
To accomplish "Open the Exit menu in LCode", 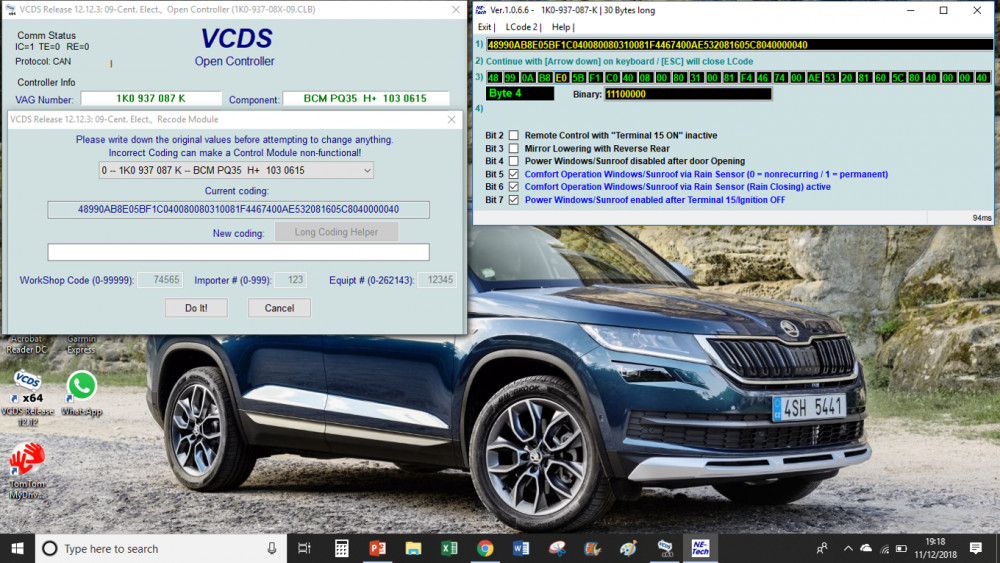I will click(x=485, y=27).
